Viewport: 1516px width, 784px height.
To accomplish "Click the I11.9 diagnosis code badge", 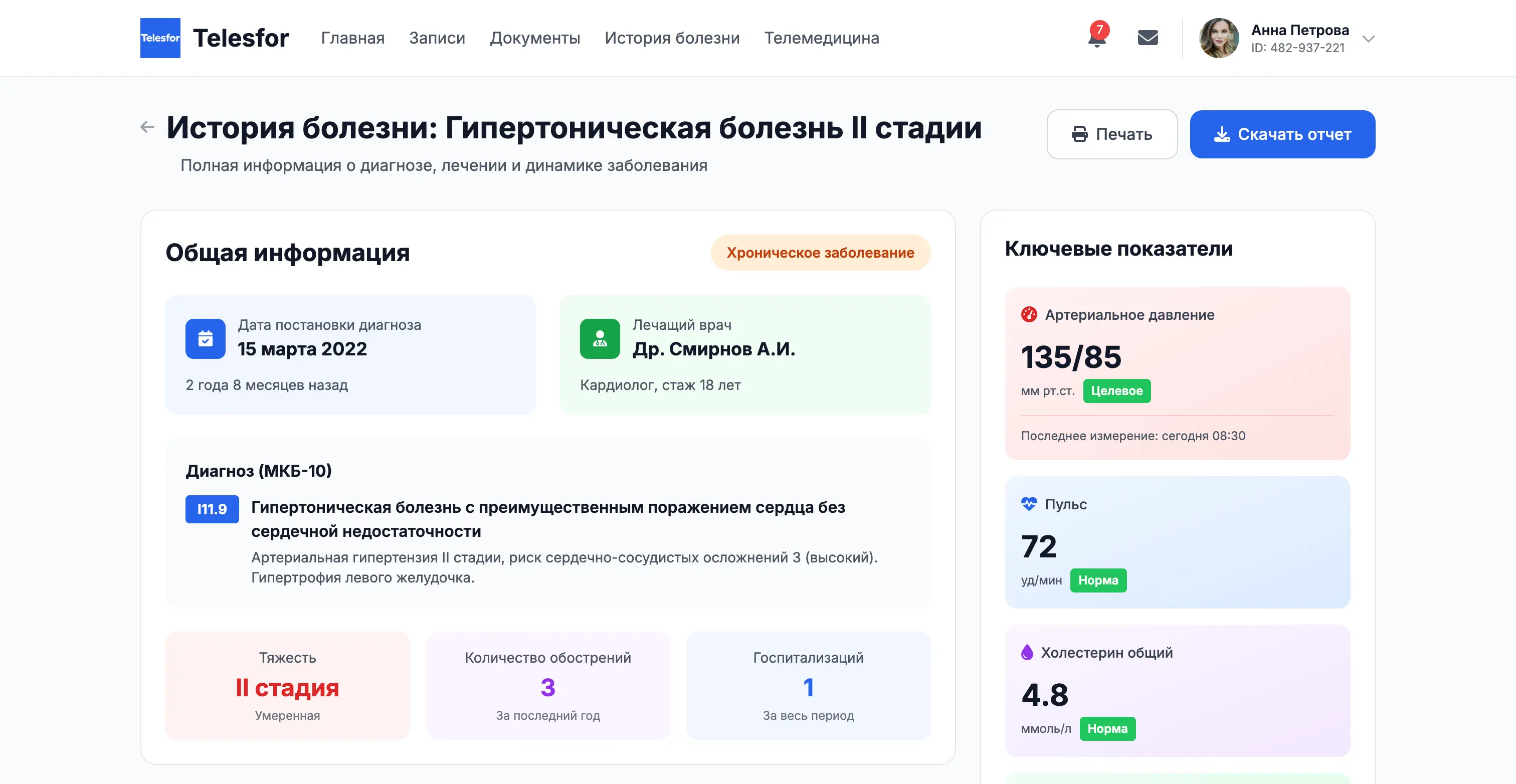I will pos(212,509).
